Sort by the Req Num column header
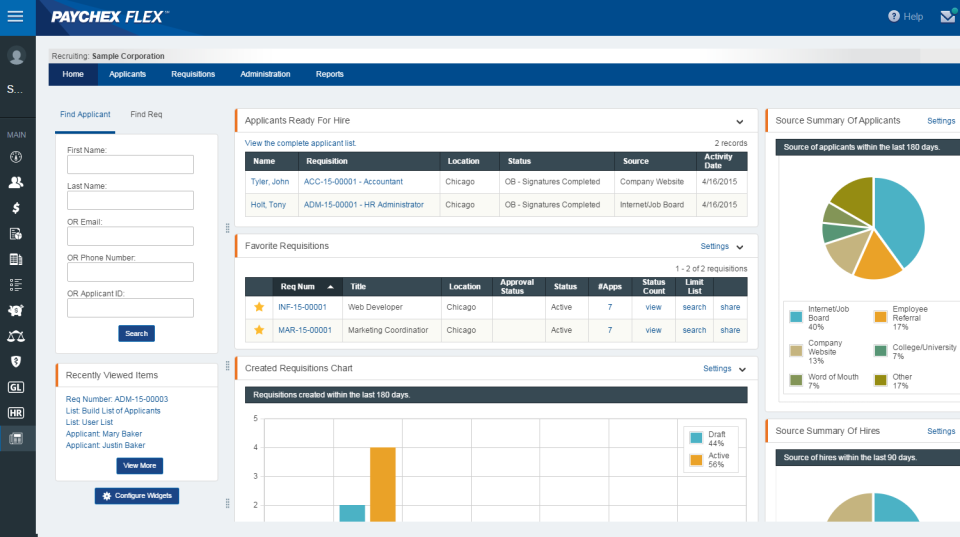The image size is (960, 537). (x=307, y=287)
